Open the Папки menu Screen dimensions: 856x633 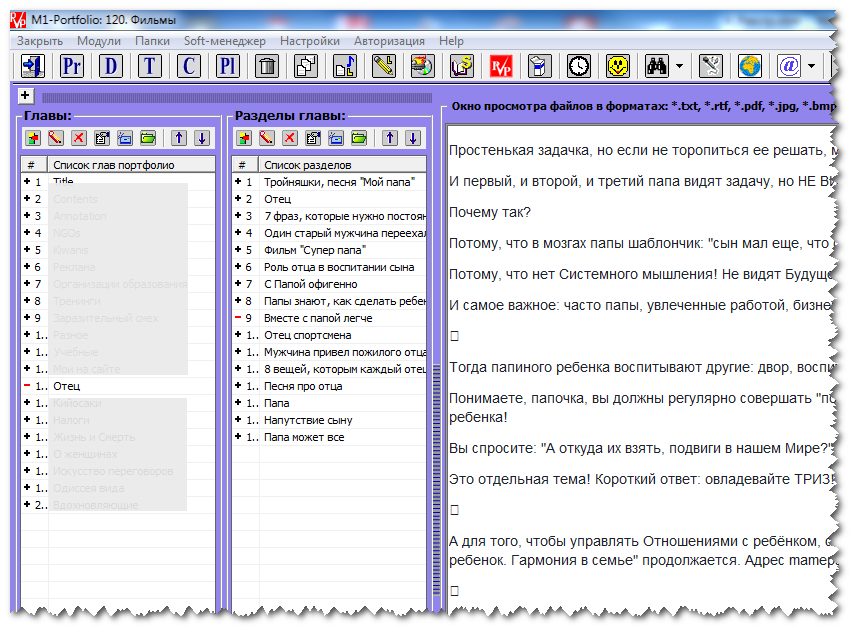[152, 41]
